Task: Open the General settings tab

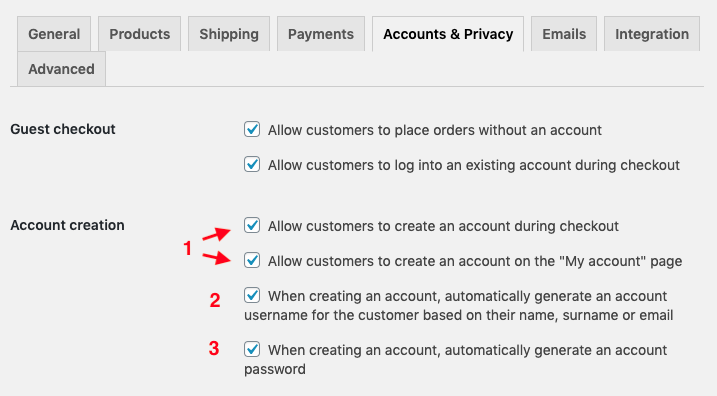Action: (54, 34)
